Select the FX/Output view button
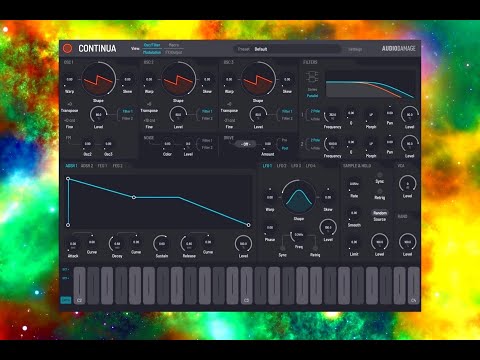Image resolution: width=480 pixels, height=360 pixels. point(174,52)
